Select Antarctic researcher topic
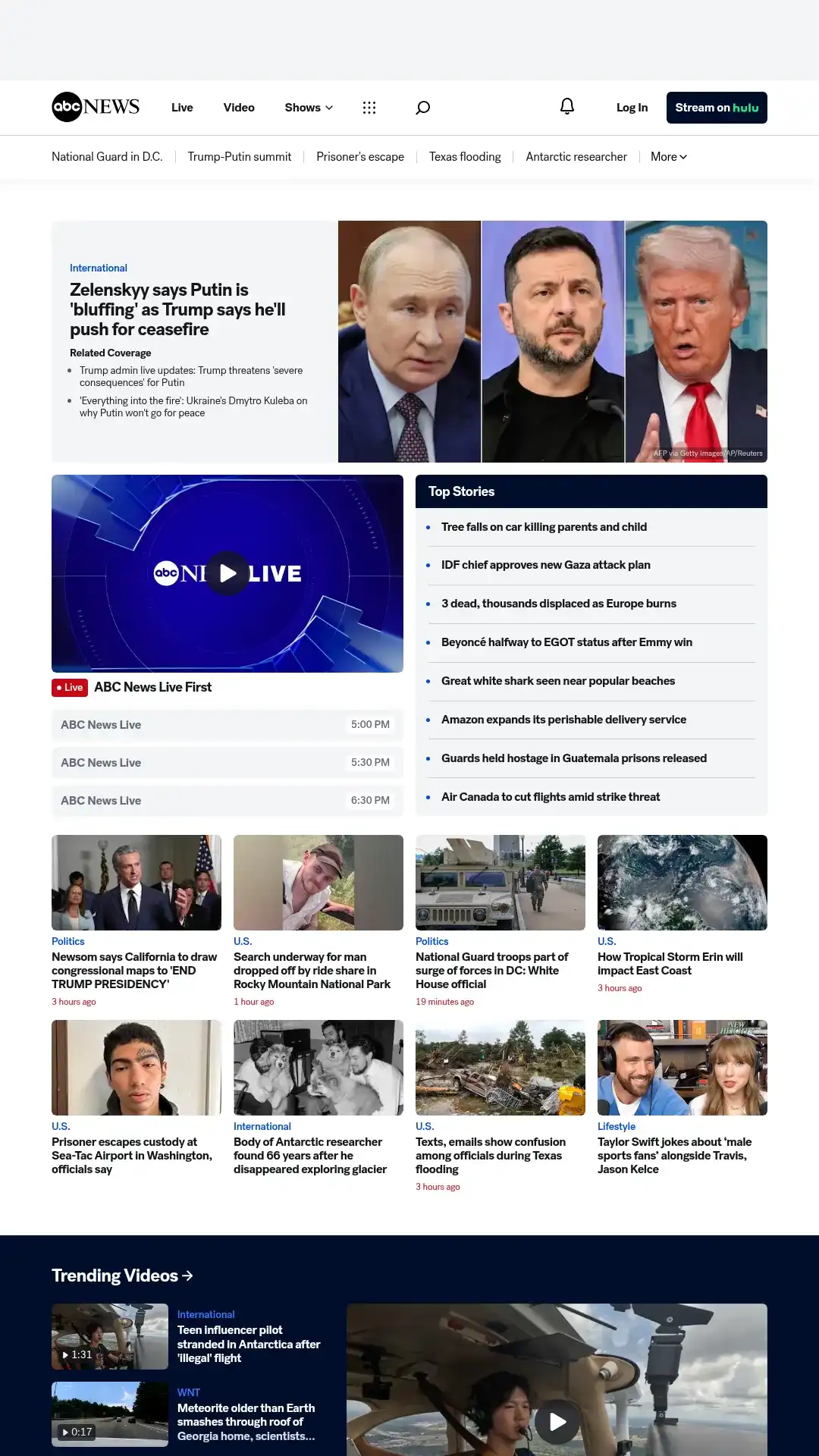Image resolution: width=819 pixels, height=1456 pixels. pos(576,156)
